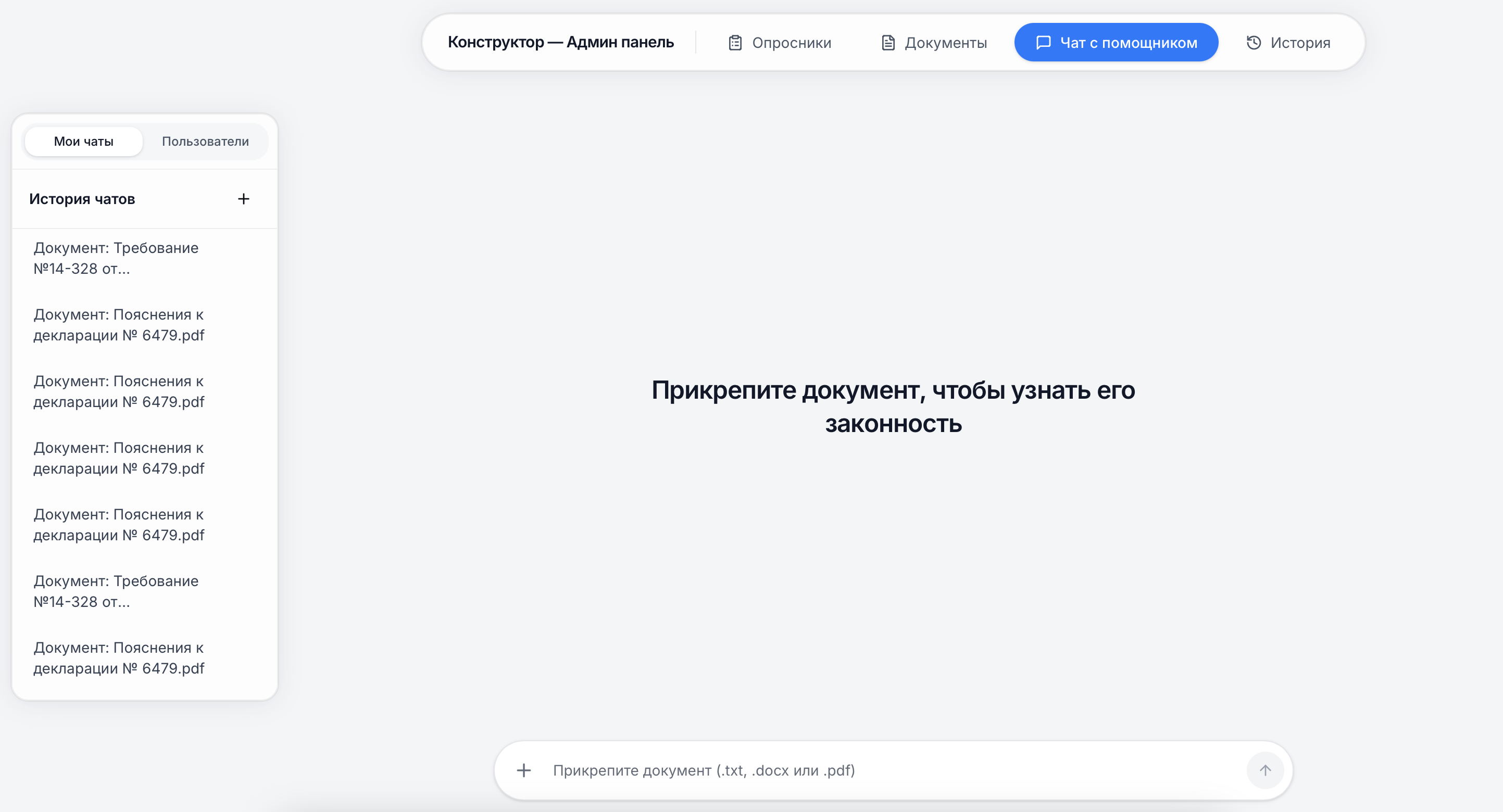This screenshot has height=812, width=1503.
Task: Start a new chat with plus icon
Action: tap(244, 199)
